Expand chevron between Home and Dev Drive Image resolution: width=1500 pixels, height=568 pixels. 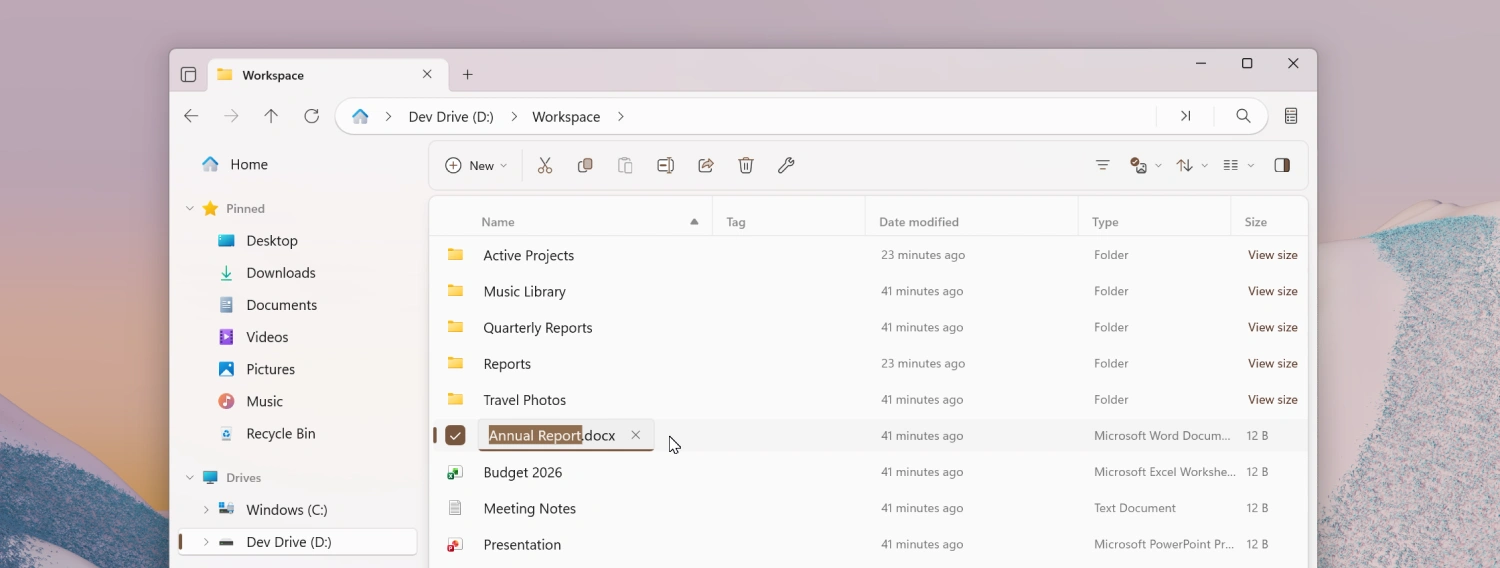388,117
